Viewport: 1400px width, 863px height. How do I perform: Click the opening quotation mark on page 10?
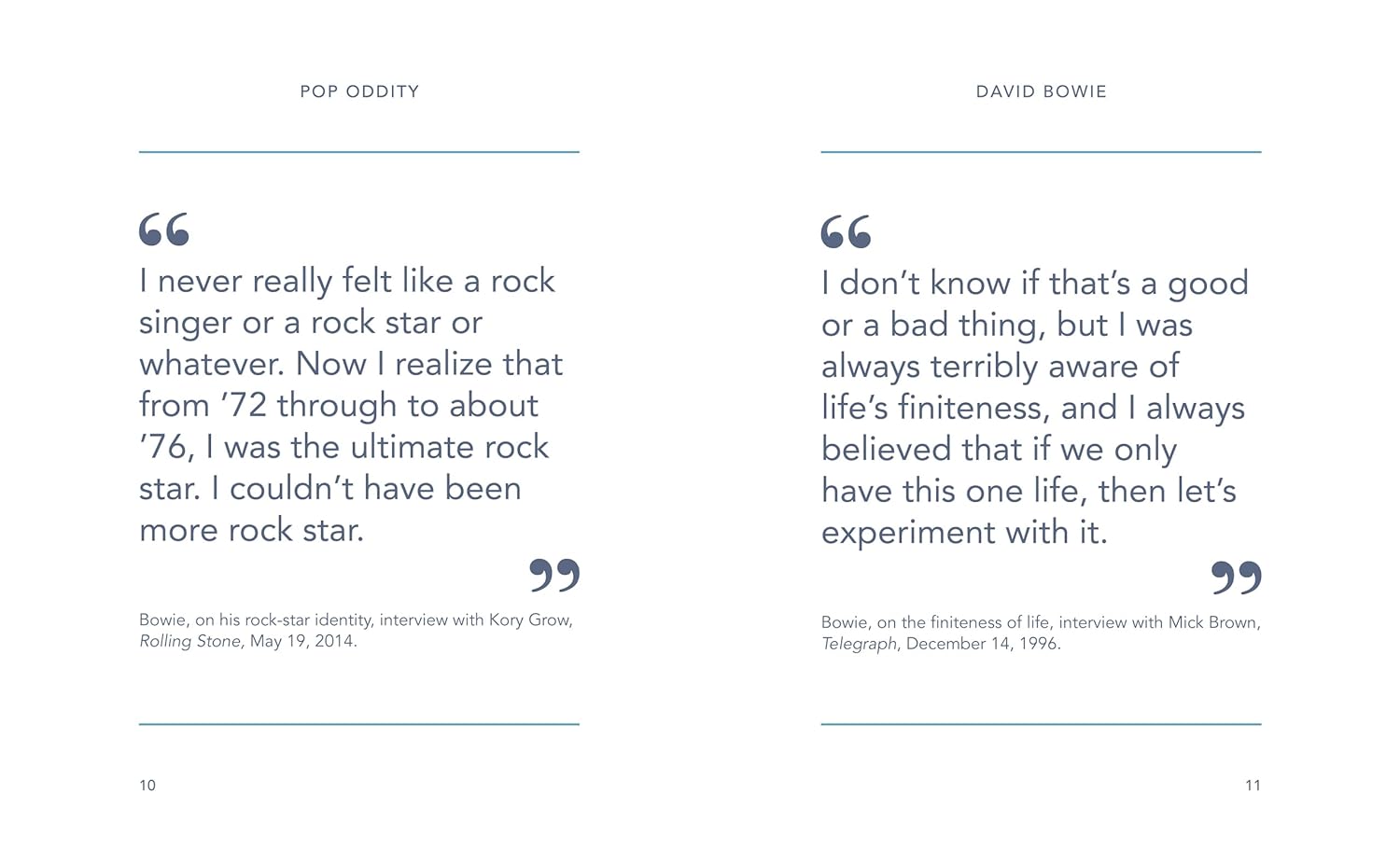tap(164, 230)
